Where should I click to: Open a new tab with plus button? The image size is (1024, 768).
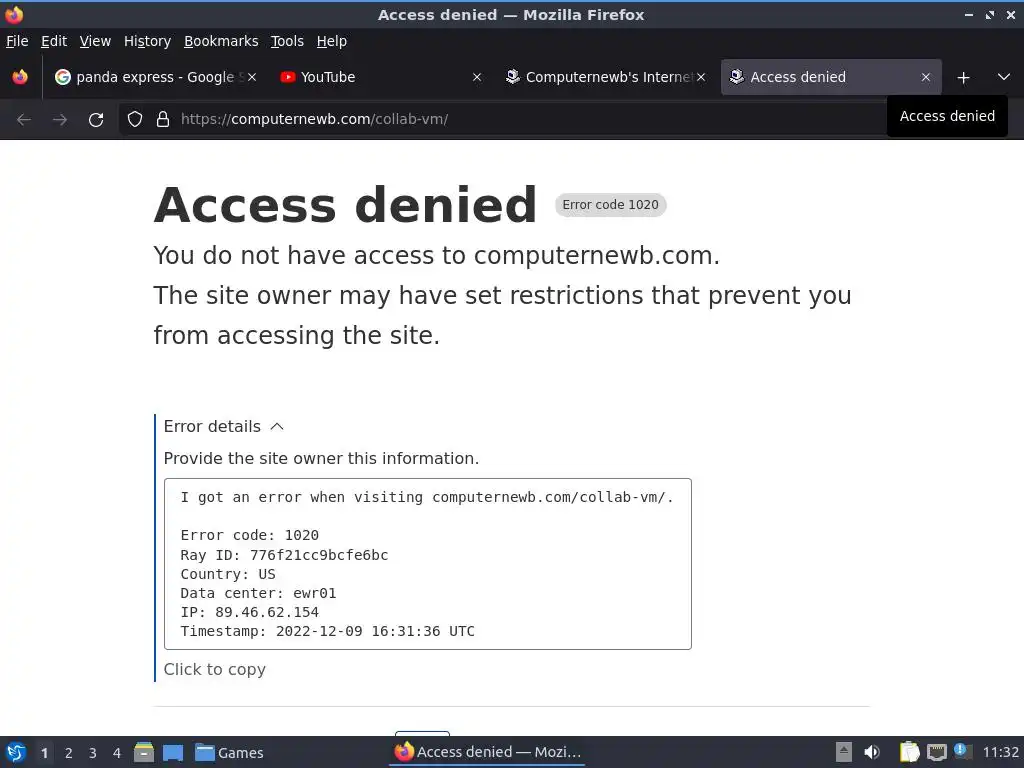click(963, 78)
